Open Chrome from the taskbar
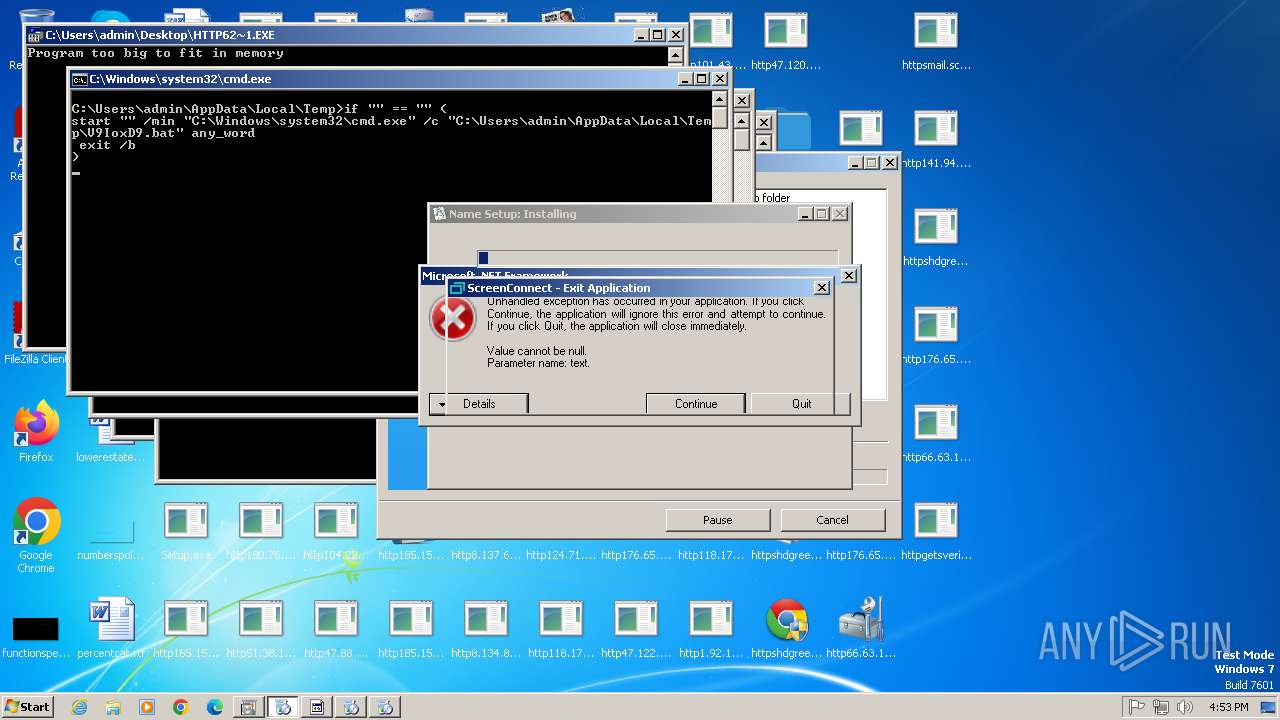The image size is (1280, 720). pos(181,707)
